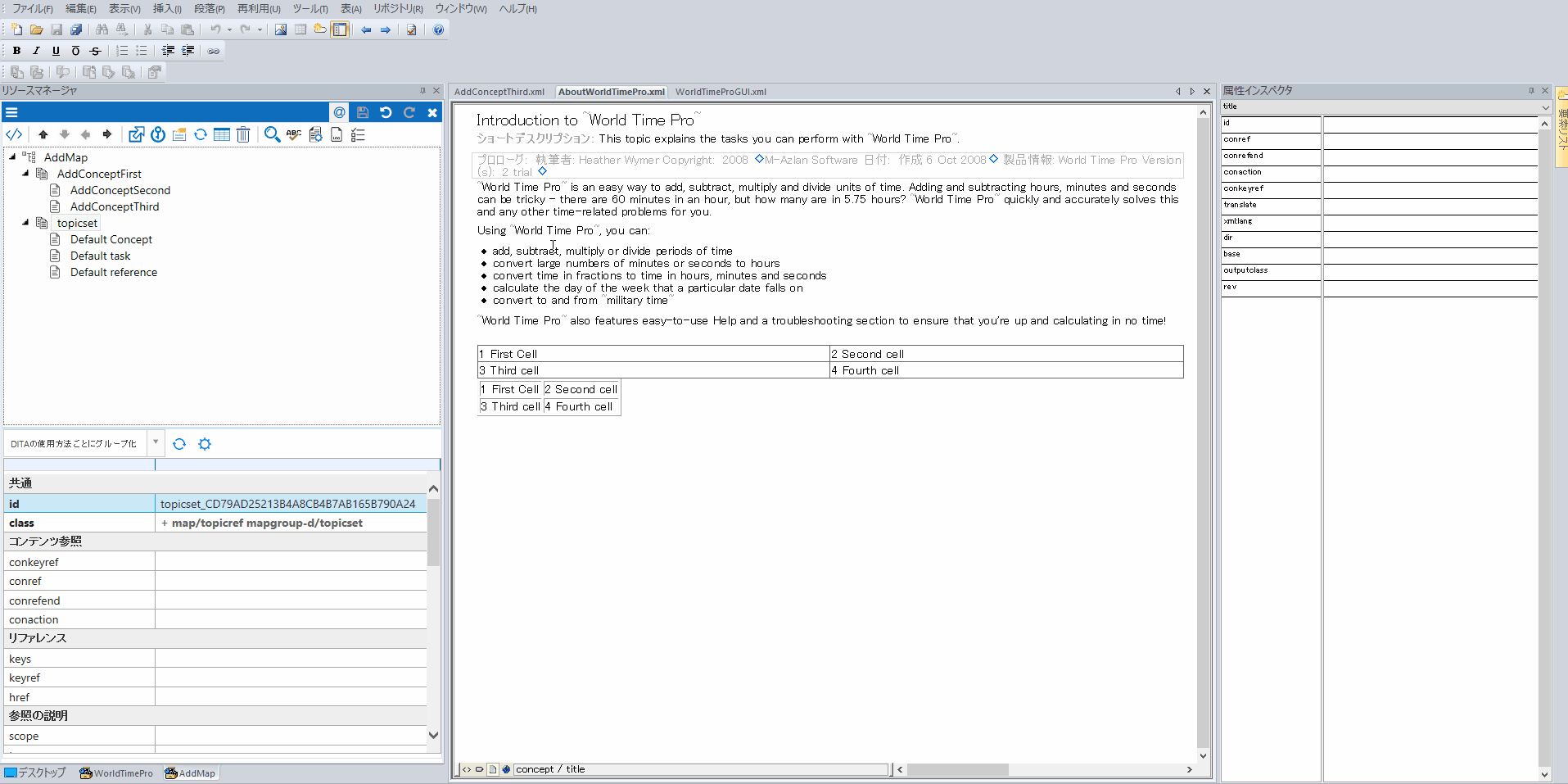Click the table icon in map toolbar
Image resolution: width=1568 pixels, height=784 pixels.
click(x=222, y=134)
